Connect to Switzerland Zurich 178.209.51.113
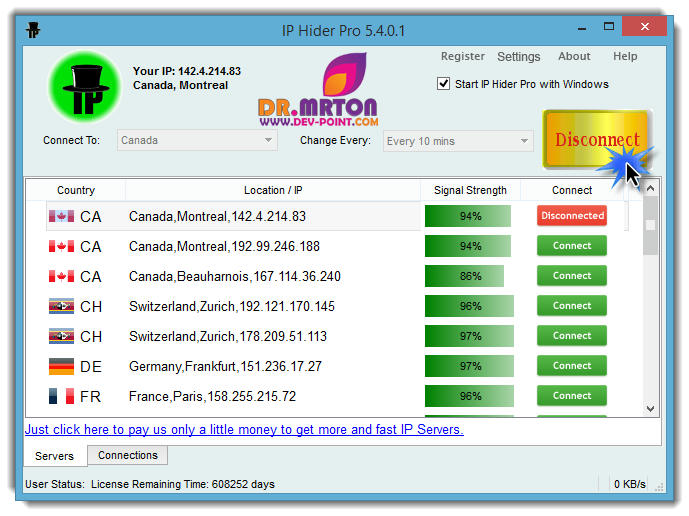This screenshot has width=689, height=516. 572,336
